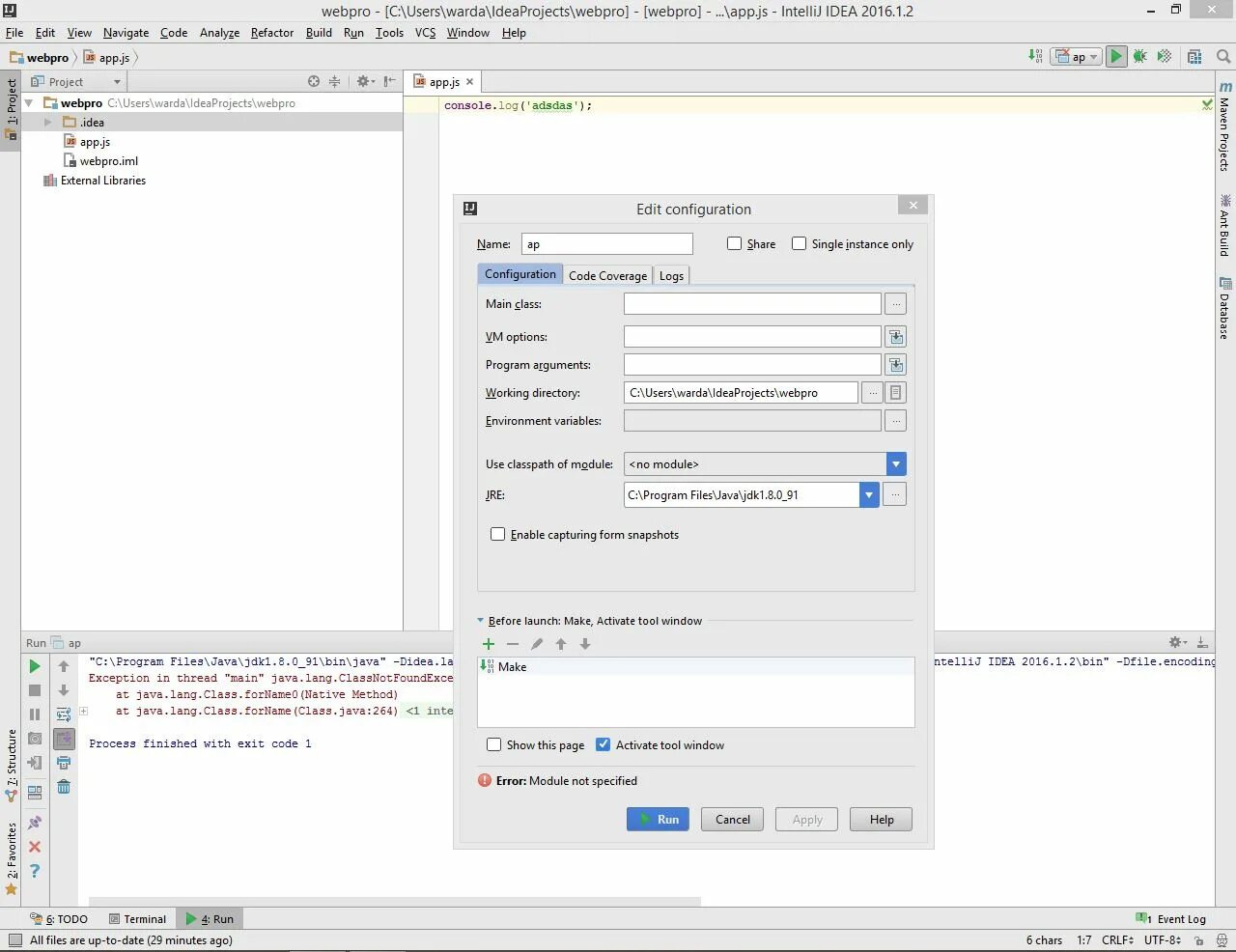Open Help from the dialog
Viewport: 1236px width, 952px height.
click(x=882, y=820)
